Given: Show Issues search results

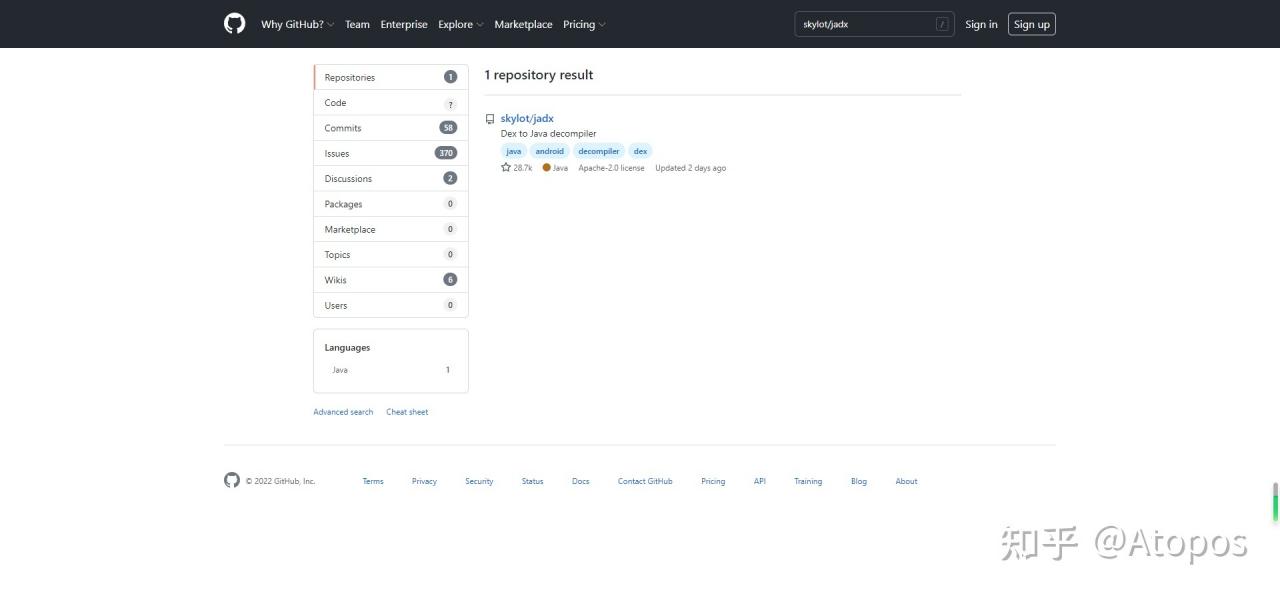Looking at the screenshot, I should coord(391,153).
